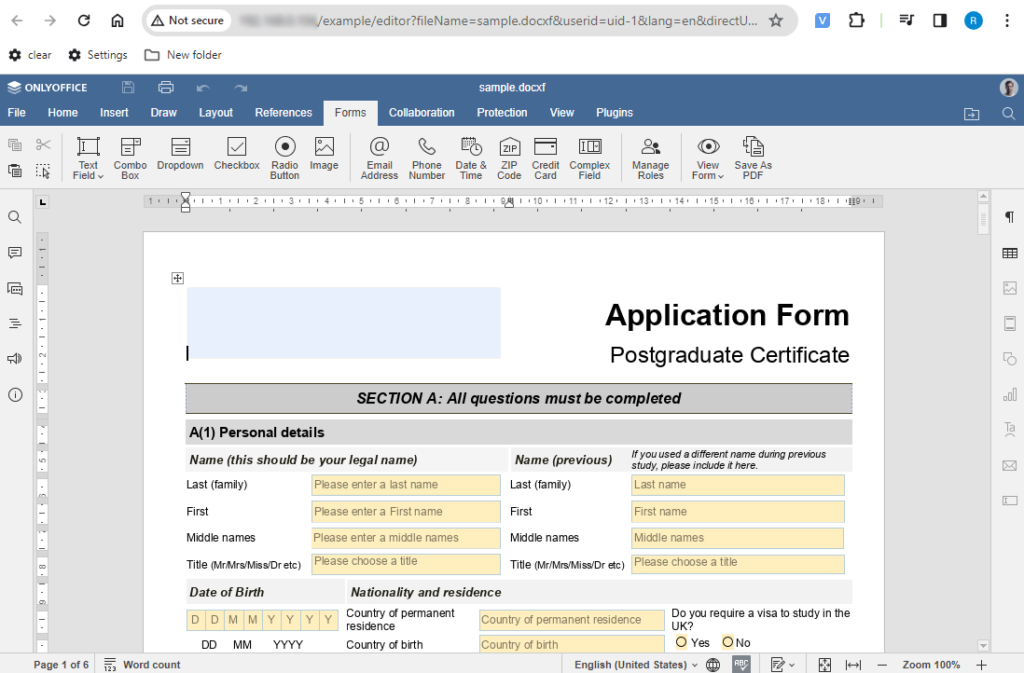
Task: Click the Last family name input field
Action: point(405,484)
